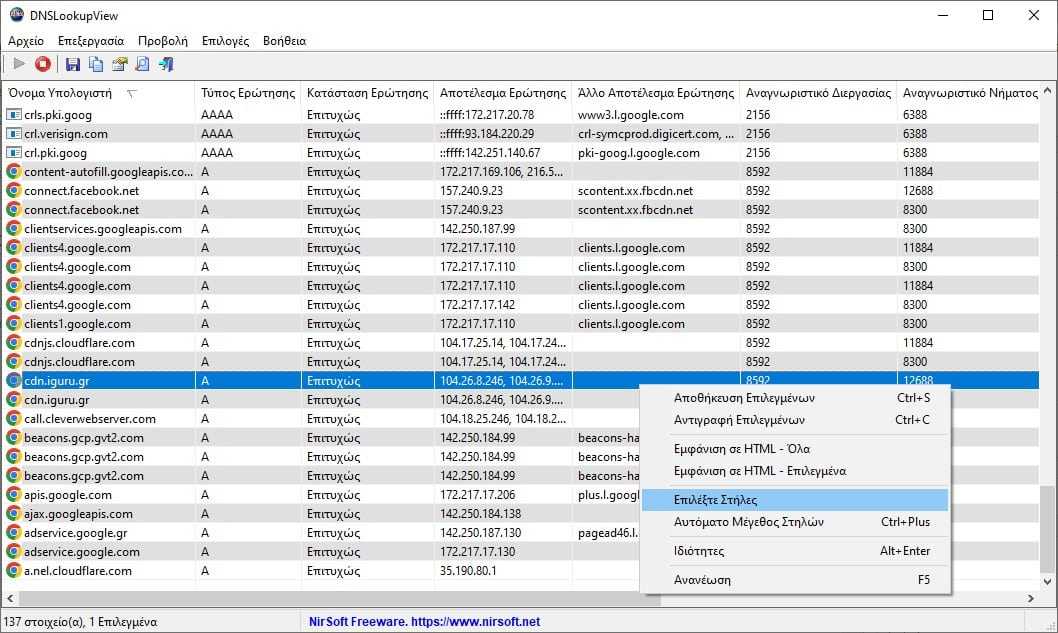This screenshot has width=1058, height=633.
Task: Click the www3.l.google.com cell
Action: tap(631, 115)
